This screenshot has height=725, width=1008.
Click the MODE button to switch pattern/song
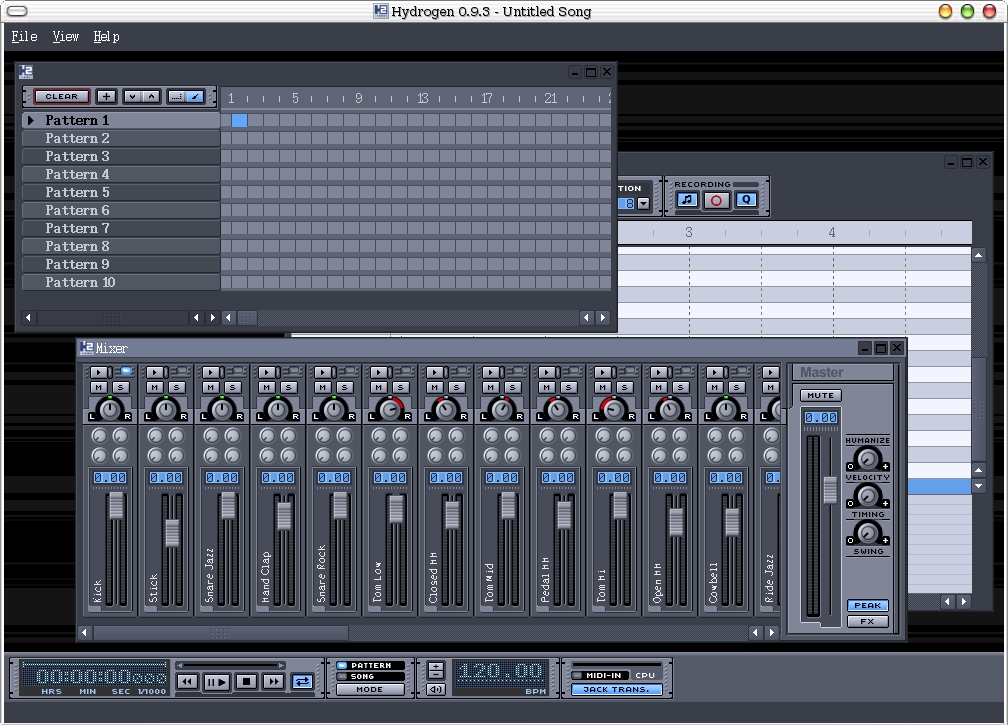point(370,690)
